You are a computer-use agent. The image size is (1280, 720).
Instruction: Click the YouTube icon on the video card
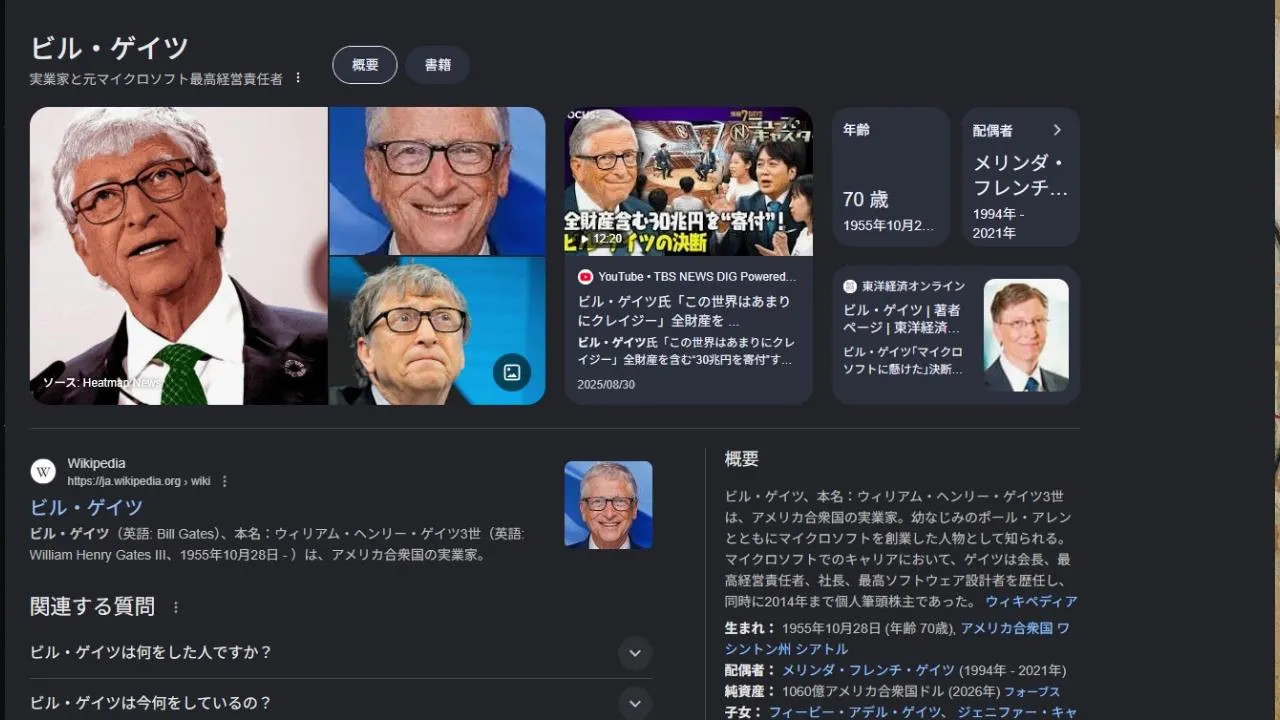[x=585, y=277]
